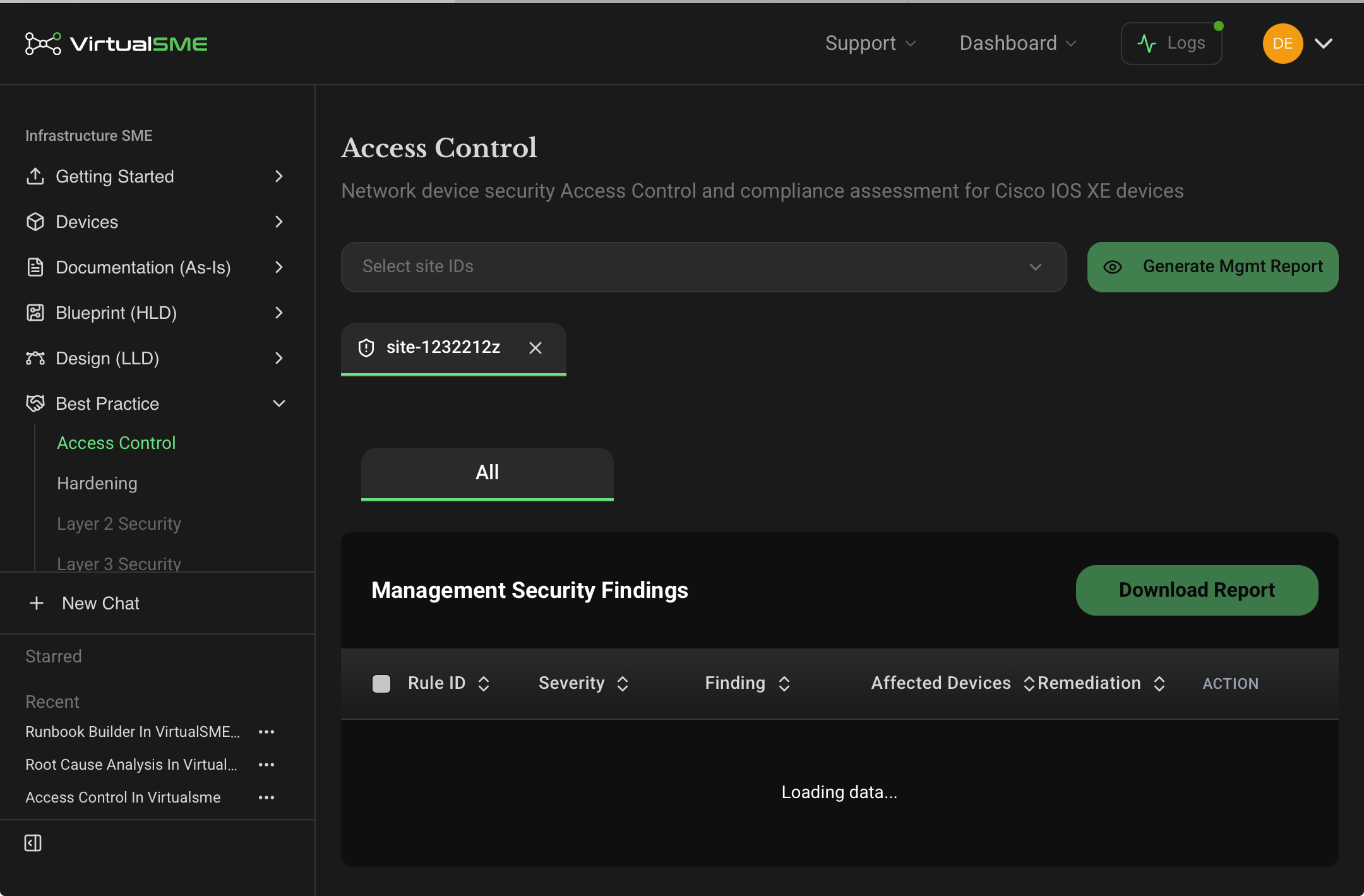Expand the Blueprint (HLD) section
Viewport: 1364px width, 896px height.
coord(279,313)
